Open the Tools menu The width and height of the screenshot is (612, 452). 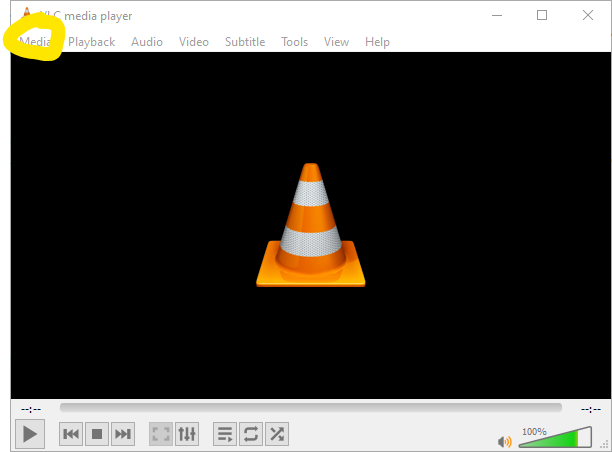click(295, 42)
